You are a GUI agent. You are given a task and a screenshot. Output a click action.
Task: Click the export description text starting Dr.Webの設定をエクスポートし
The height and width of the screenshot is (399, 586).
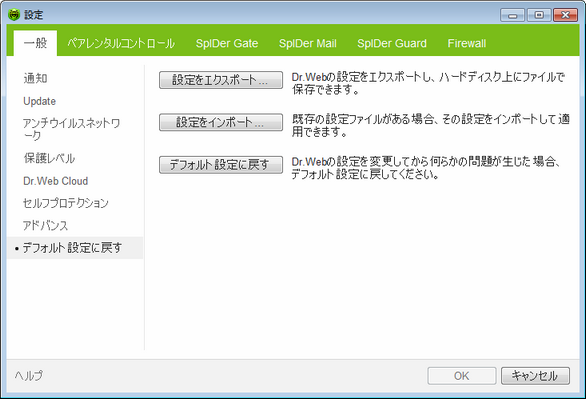tap(428, 83)
